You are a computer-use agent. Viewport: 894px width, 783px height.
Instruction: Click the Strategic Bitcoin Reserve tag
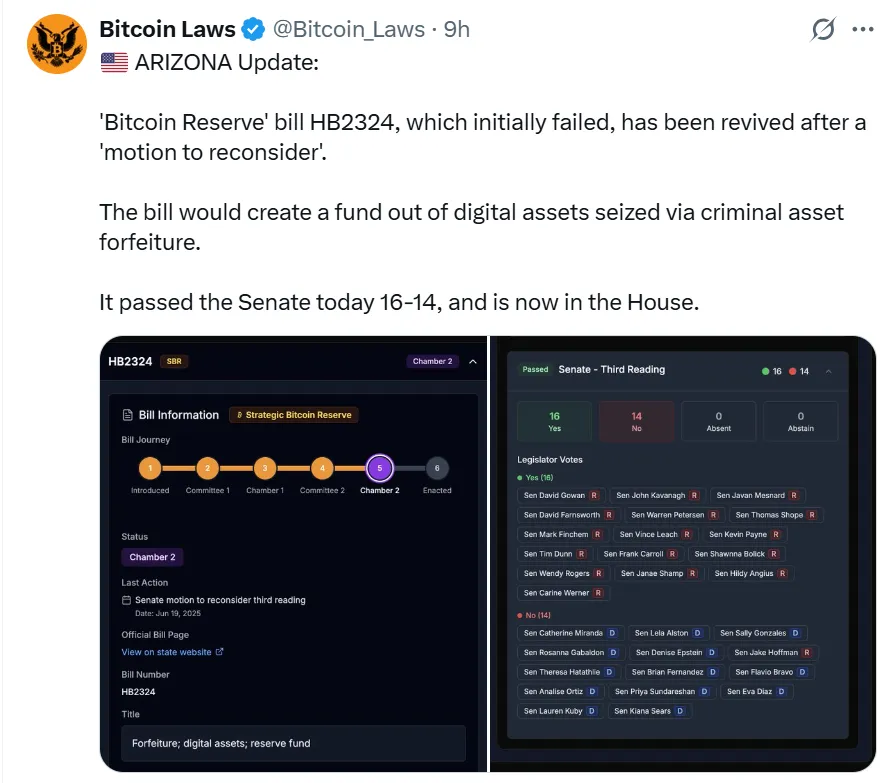pyautogui.click(x=294, y=415)
